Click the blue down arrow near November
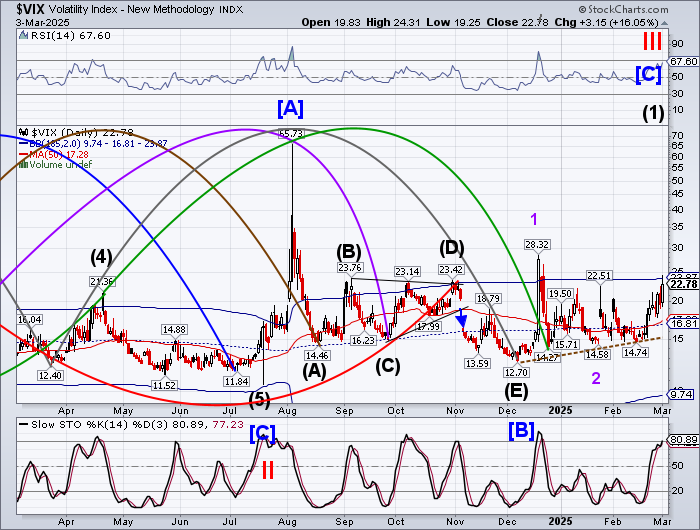This screenshot has width=700, height=530. pos(463,320)
